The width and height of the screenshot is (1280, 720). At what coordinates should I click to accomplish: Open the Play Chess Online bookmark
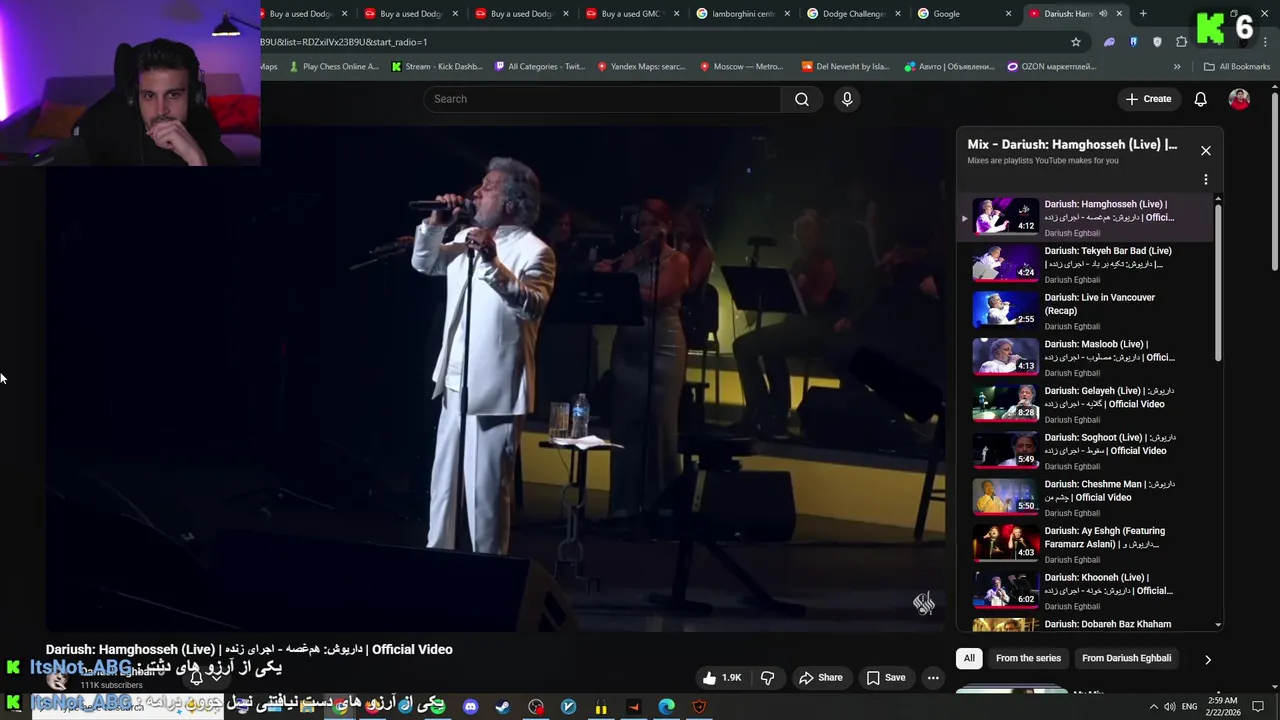coord(333,67)
